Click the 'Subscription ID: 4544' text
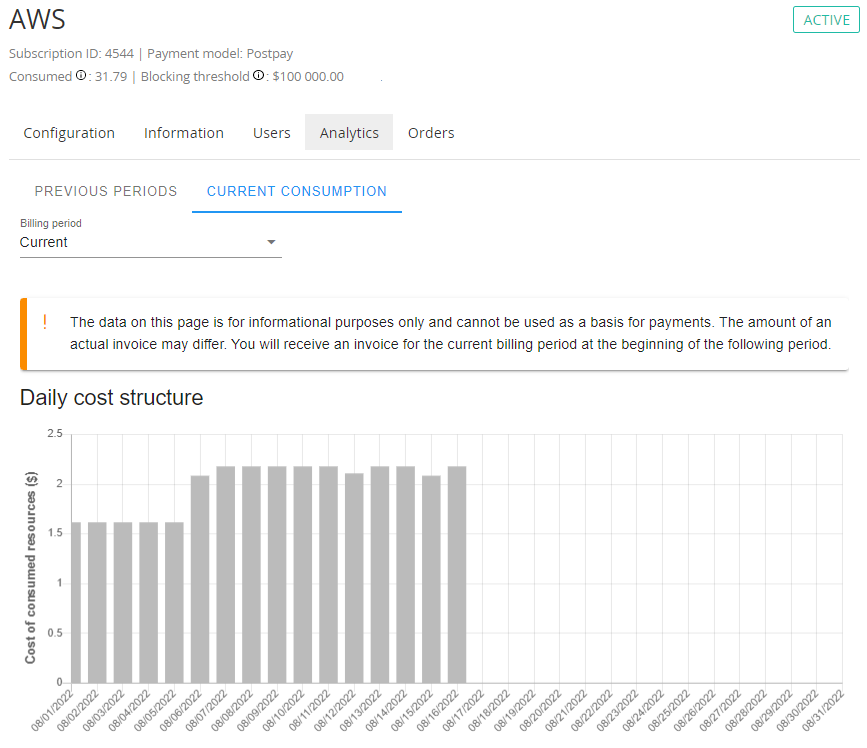The image size is (867, 748). click(71, 54)
